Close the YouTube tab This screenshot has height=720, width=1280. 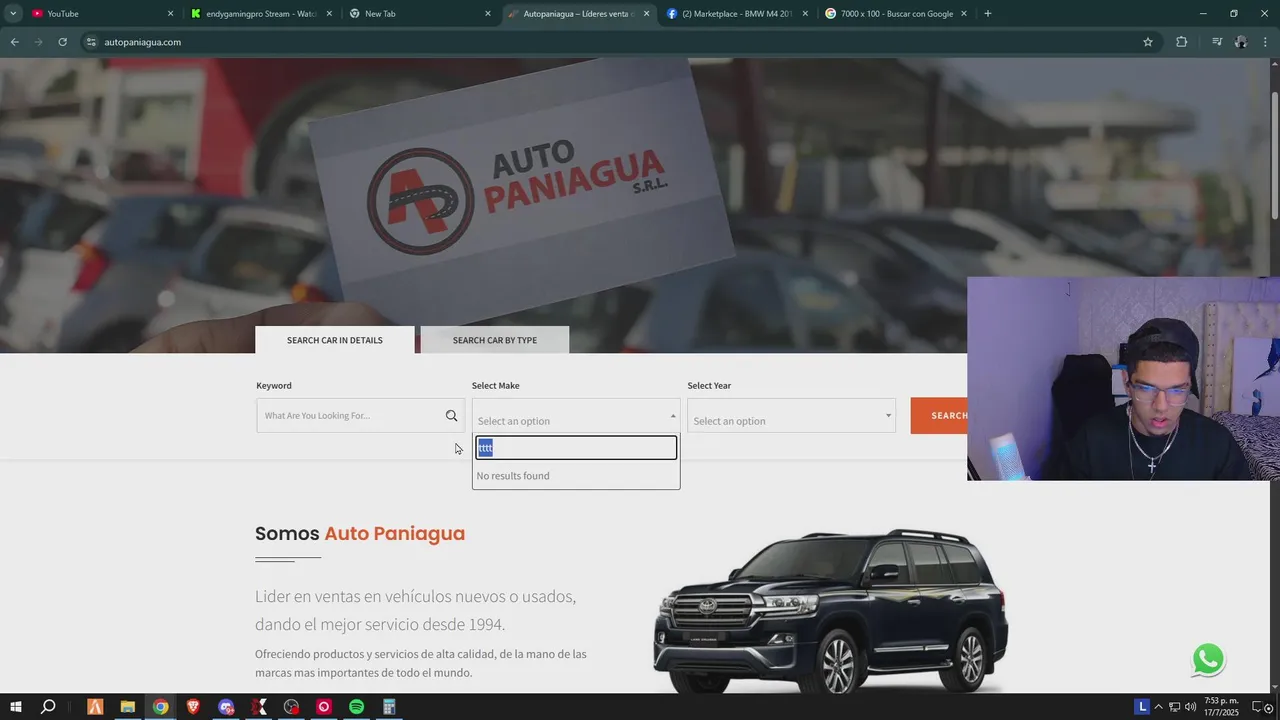170,14
